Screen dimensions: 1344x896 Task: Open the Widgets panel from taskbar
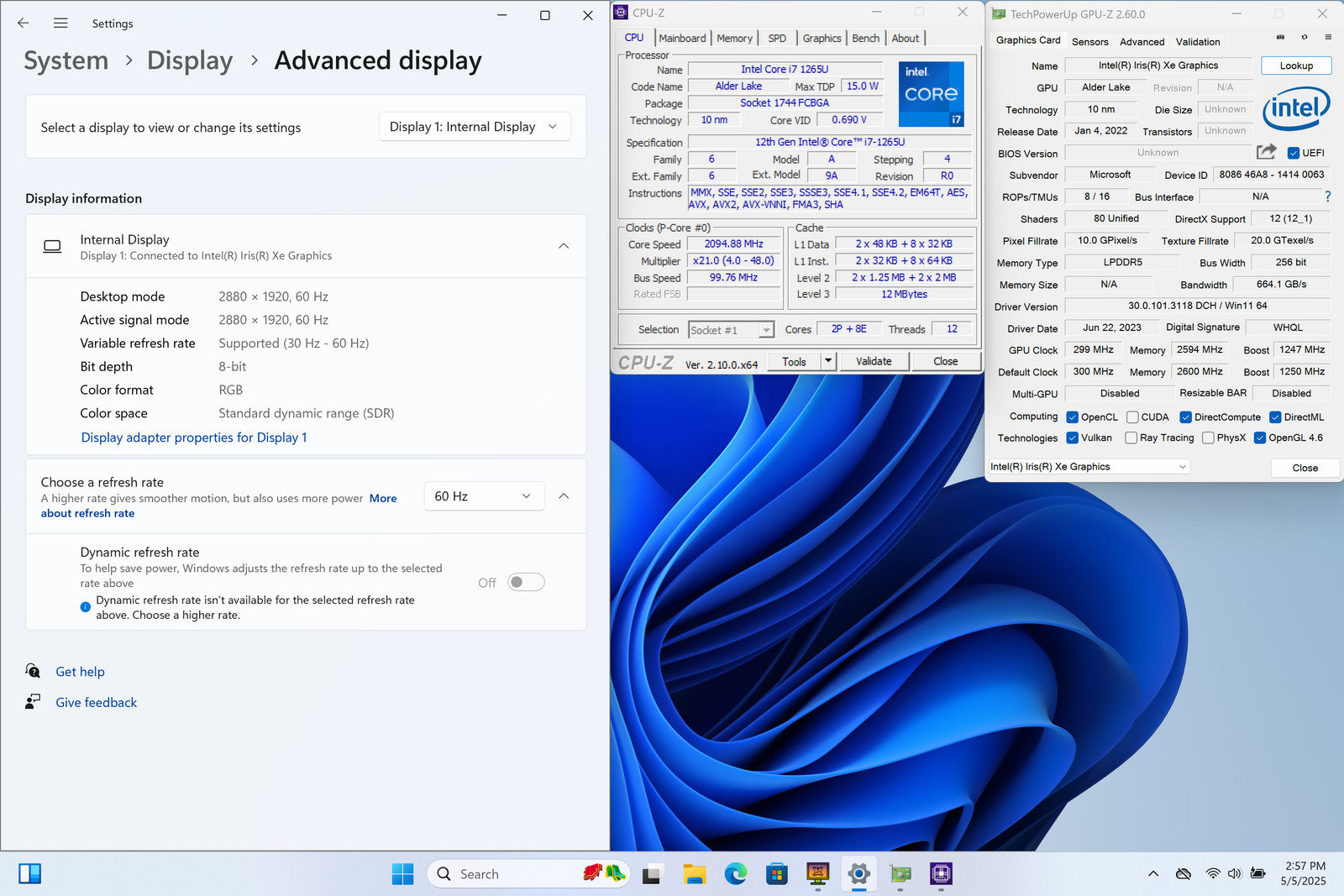[30, 874]
